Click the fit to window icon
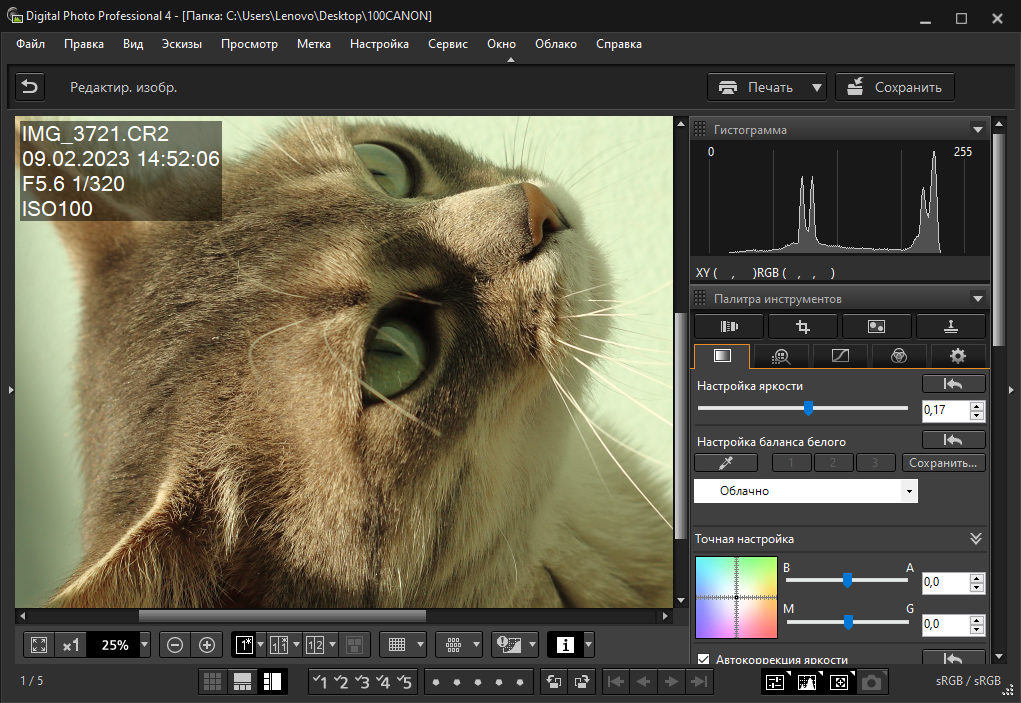 click(39, 645)
